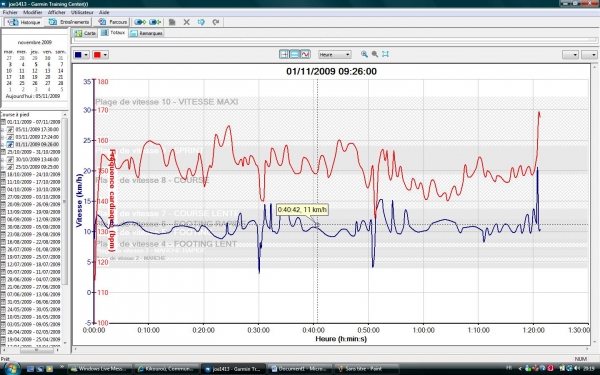
Task: Select week 11/10/2009 - 17/10/2009
Action: coord(34,182)
